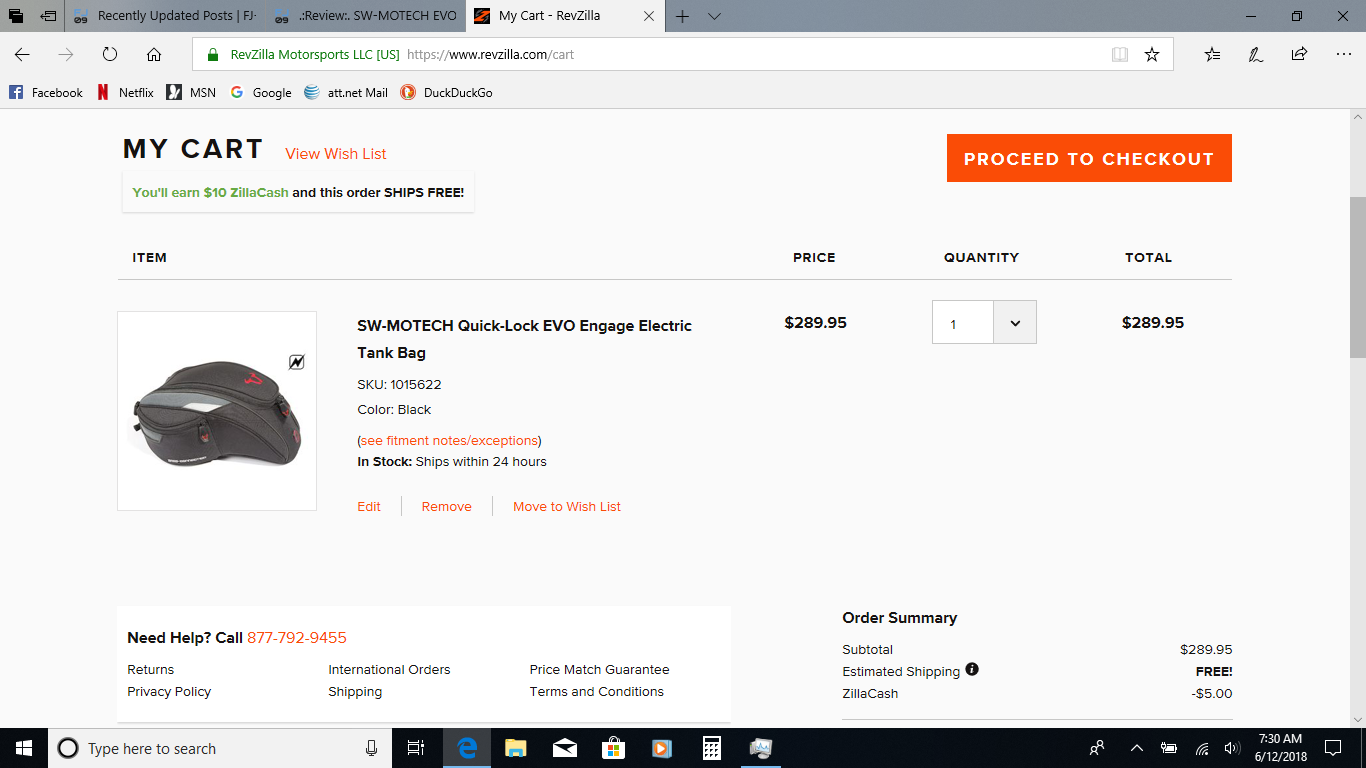Go back to the previous page
The width and height of the screenshot is (1366, 768).
pyautogui.click(x=22, y=54)
